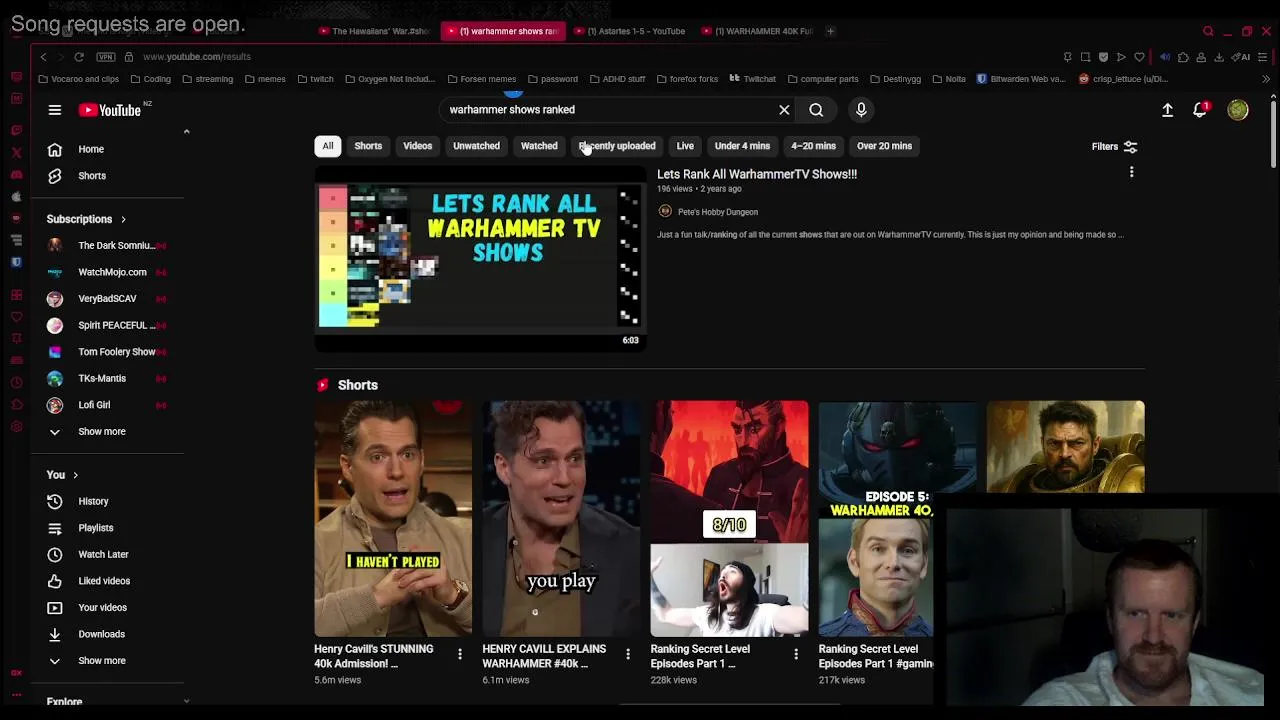Open the streaming bookmarks folder
Screen dimensions: 1280x720
click(x=207, y=79)
